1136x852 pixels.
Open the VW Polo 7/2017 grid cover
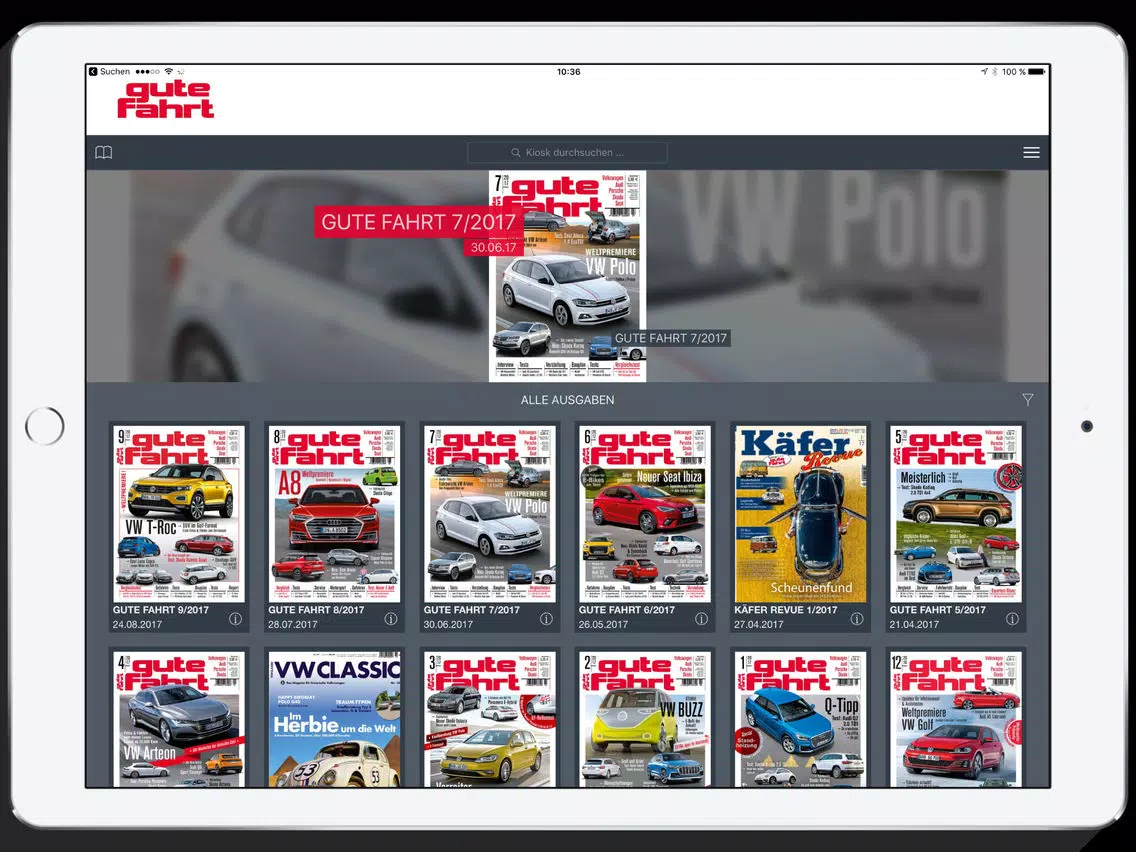(490, 514)
